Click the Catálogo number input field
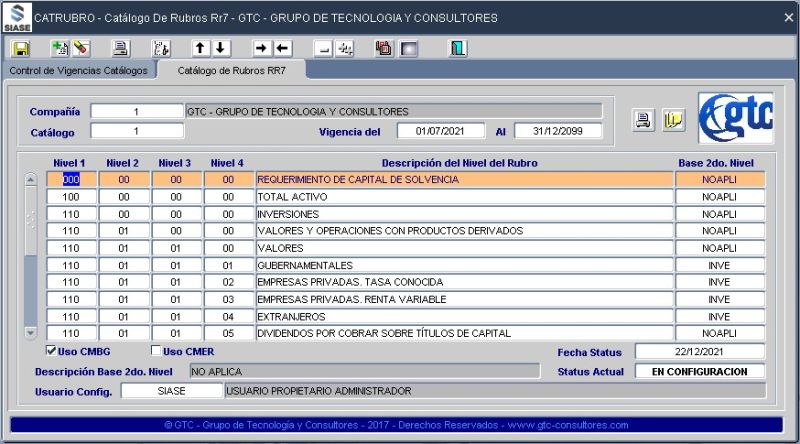The width and height of the screenshot is (800, 444). pos(137,131)
